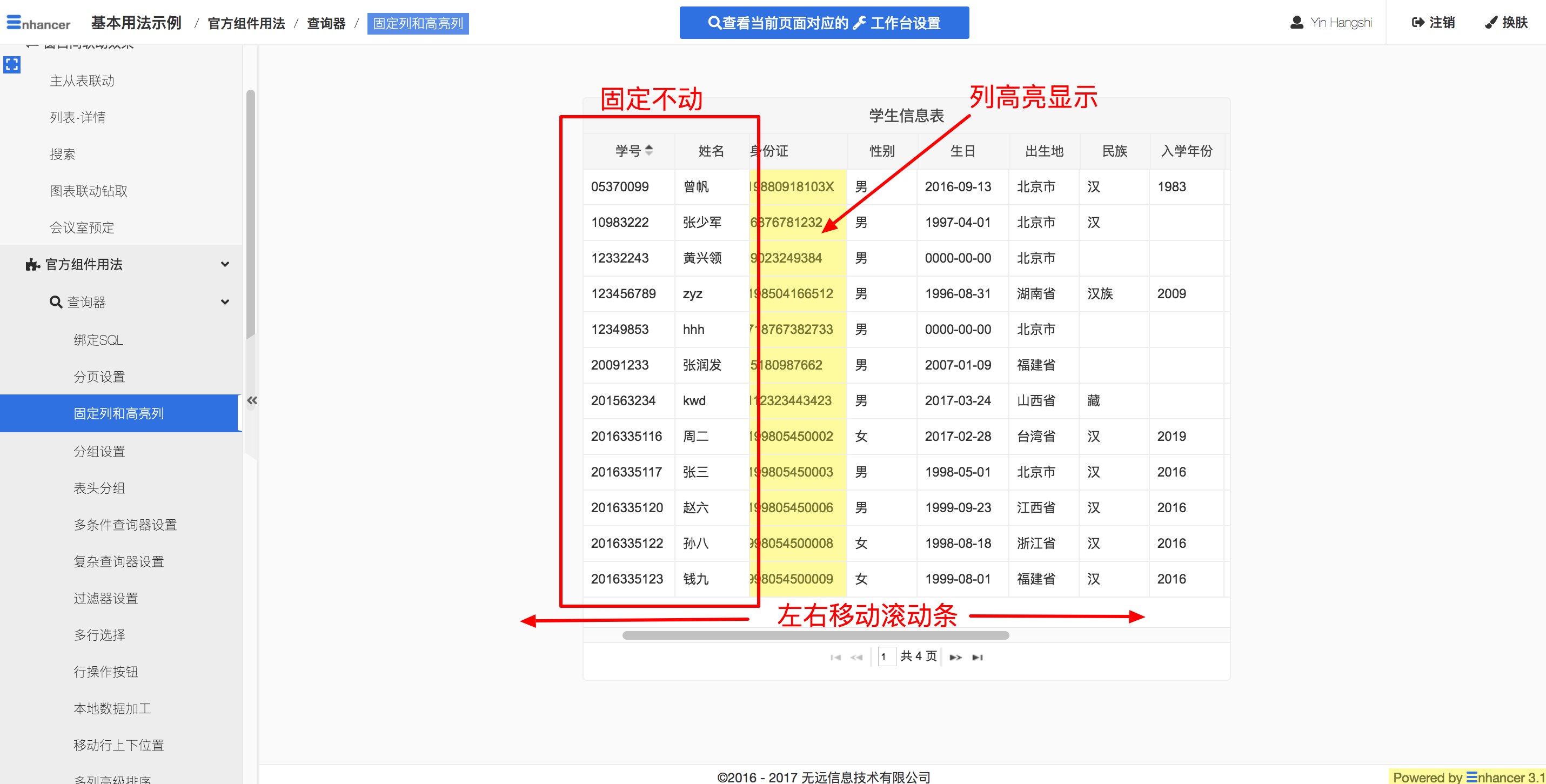Open 分页设置 menu item
Image resolution: width=1546 pixels, height=784 pixels.
[99, 377]
